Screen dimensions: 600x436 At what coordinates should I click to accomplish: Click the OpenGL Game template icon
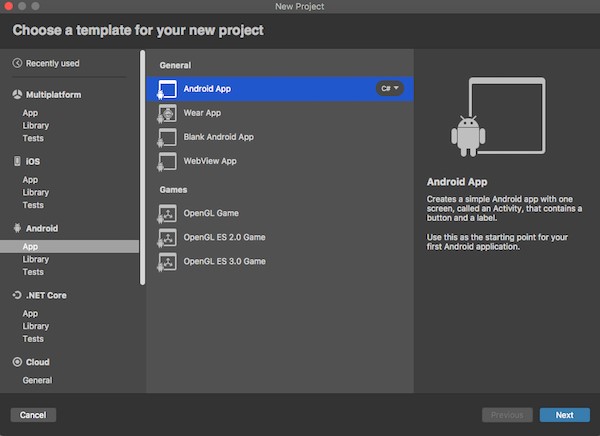(x=167, y=214)
